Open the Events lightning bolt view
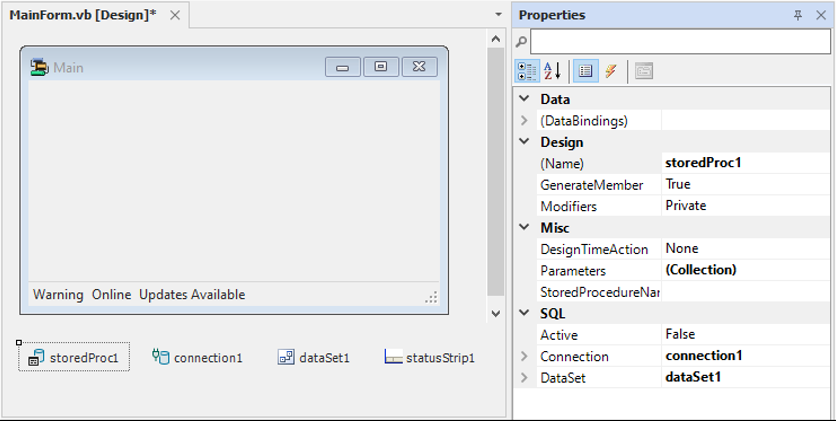The height and width of the screenshot is (421, 836). pyautogui.click(x=610, y=71)
